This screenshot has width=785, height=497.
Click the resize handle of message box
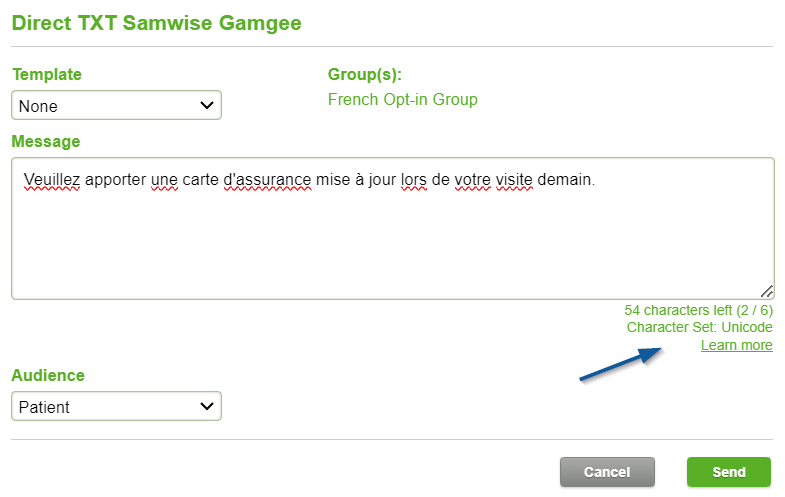tap(766, 291)
